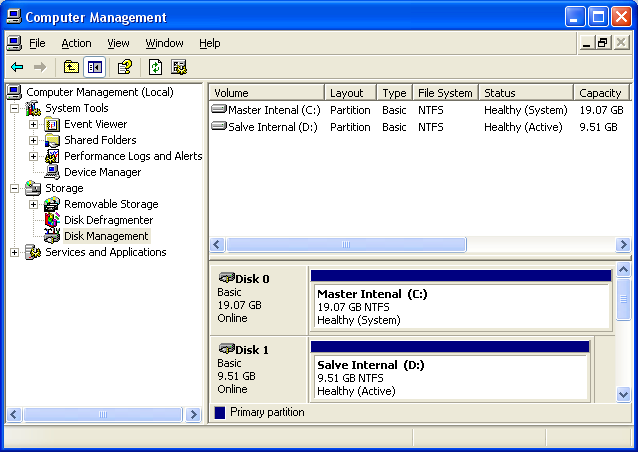The image size is (638, 452).
Task: Open the File menu
Action: [37, 43]
